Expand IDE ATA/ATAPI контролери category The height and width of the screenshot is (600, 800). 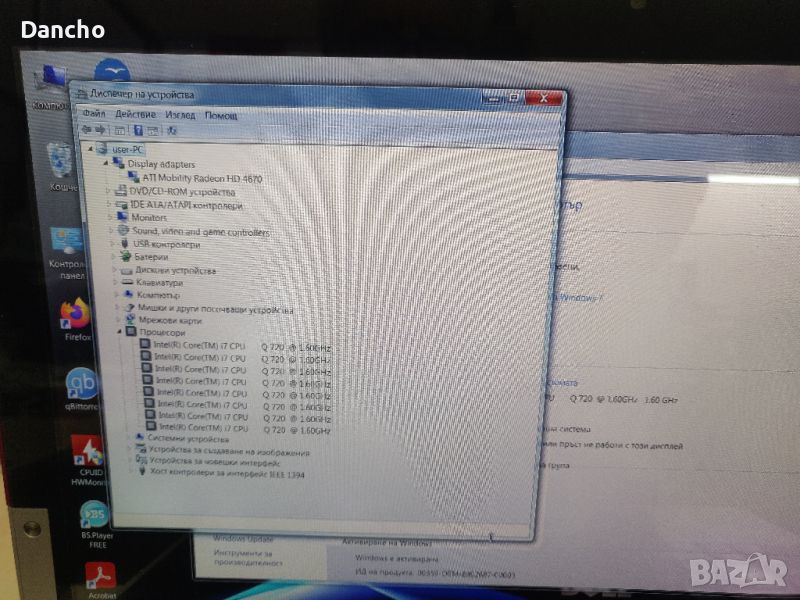[x=109, y=205]
